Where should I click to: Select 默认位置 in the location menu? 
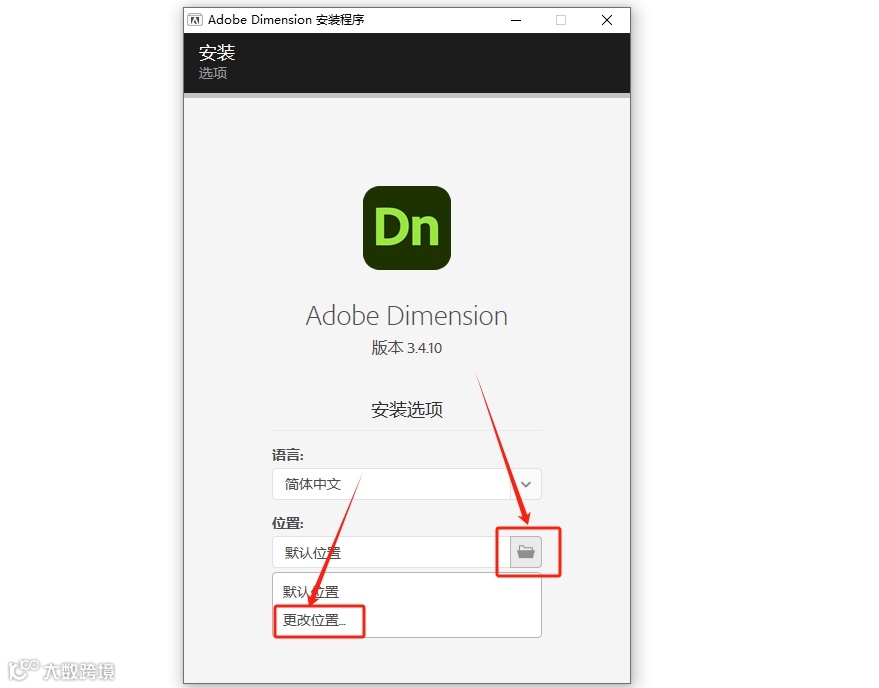coord(311,592)
